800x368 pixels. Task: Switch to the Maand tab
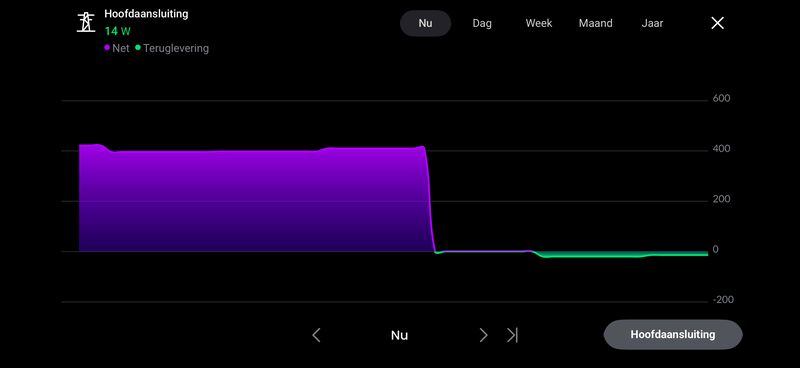click(595, 23)
